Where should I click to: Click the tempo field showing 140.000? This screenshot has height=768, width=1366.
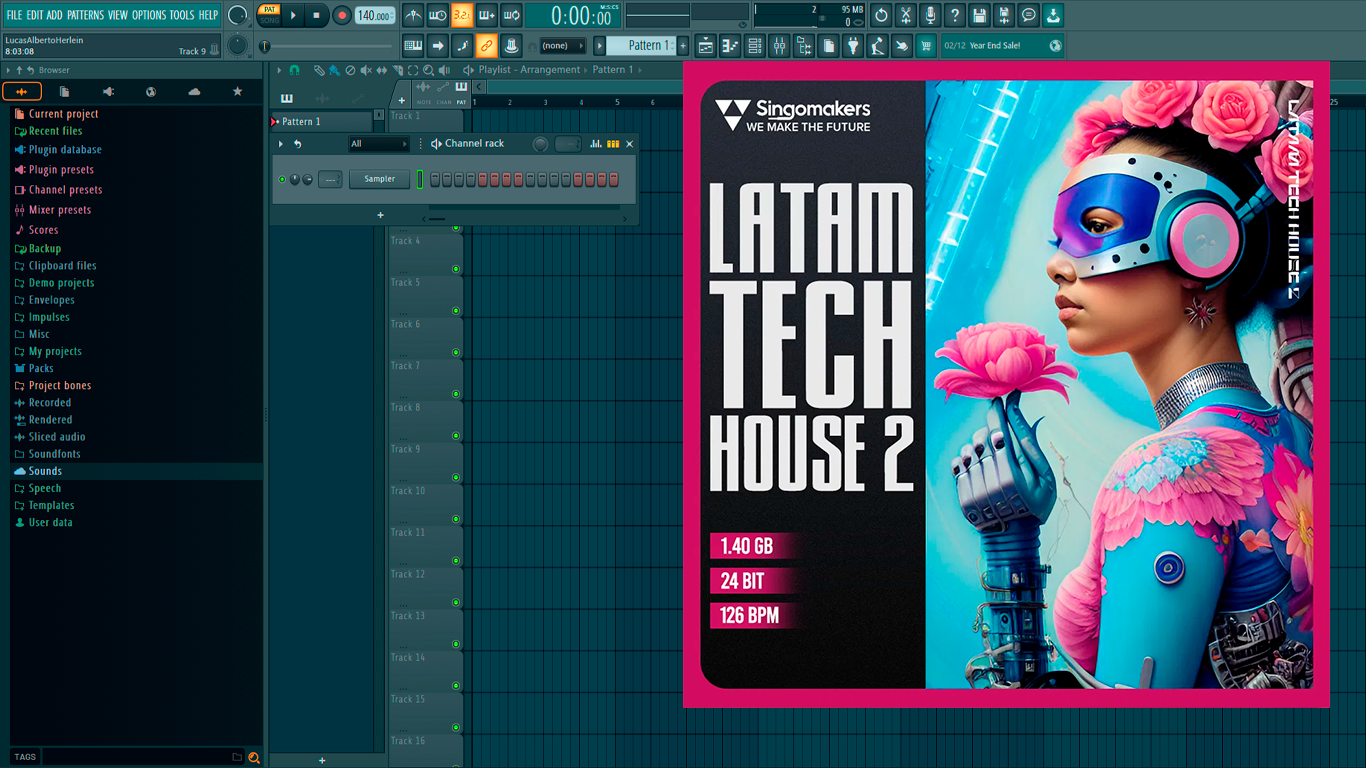click(x=375, y=15)
